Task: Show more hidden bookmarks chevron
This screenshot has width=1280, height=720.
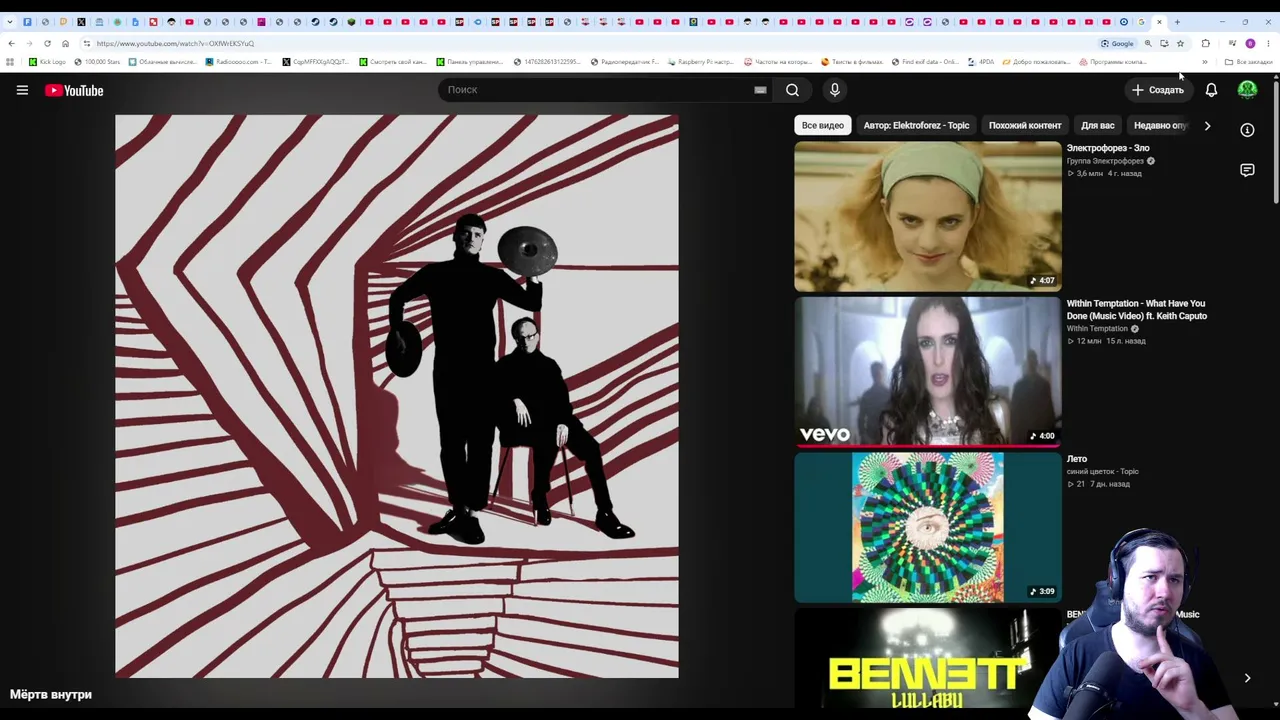Action: tap(1205, 62)
